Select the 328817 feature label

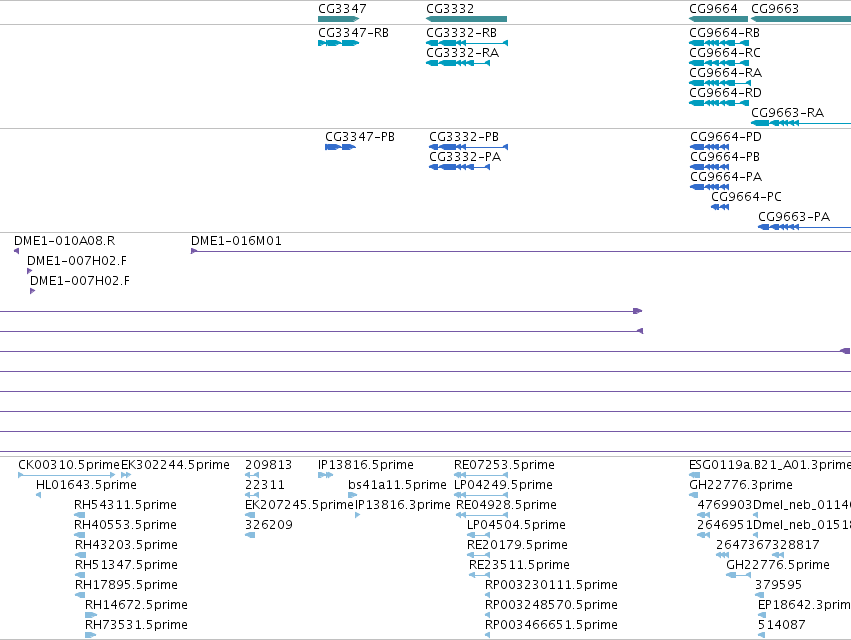[795, 545]
